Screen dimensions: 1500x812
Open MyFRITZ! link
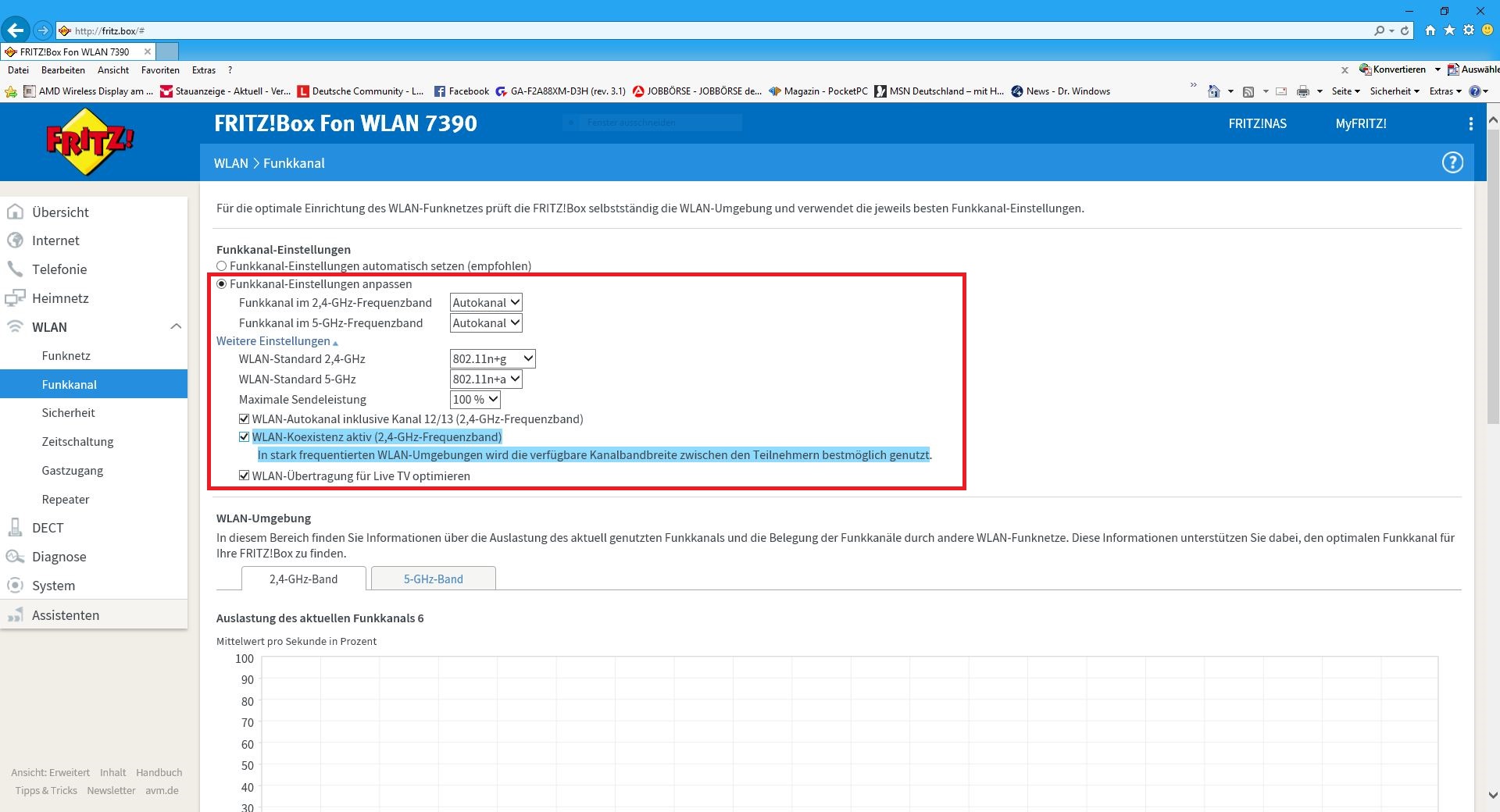(x=1361, y=123)
